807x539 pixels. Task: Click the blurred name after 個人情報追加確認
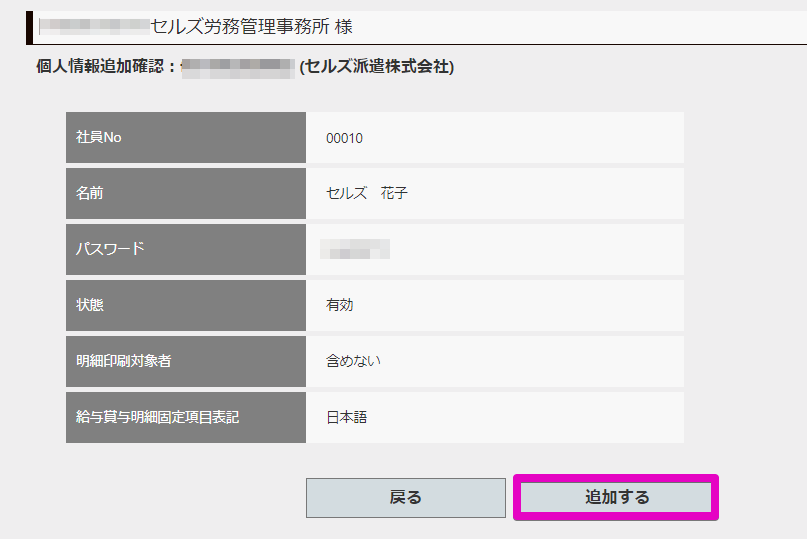click(238, 68)
